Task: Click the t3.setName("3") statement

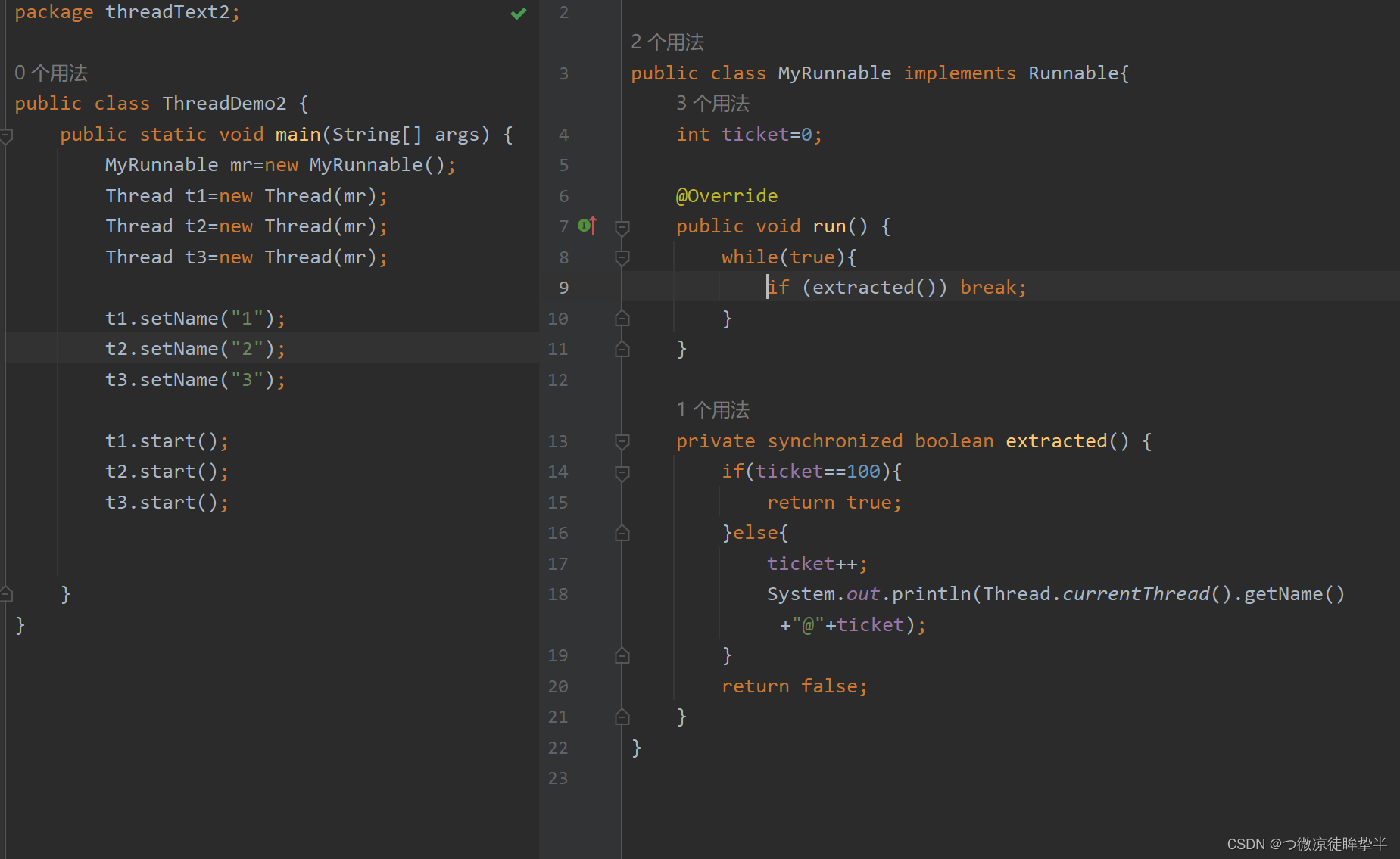Action: point(195,380)
